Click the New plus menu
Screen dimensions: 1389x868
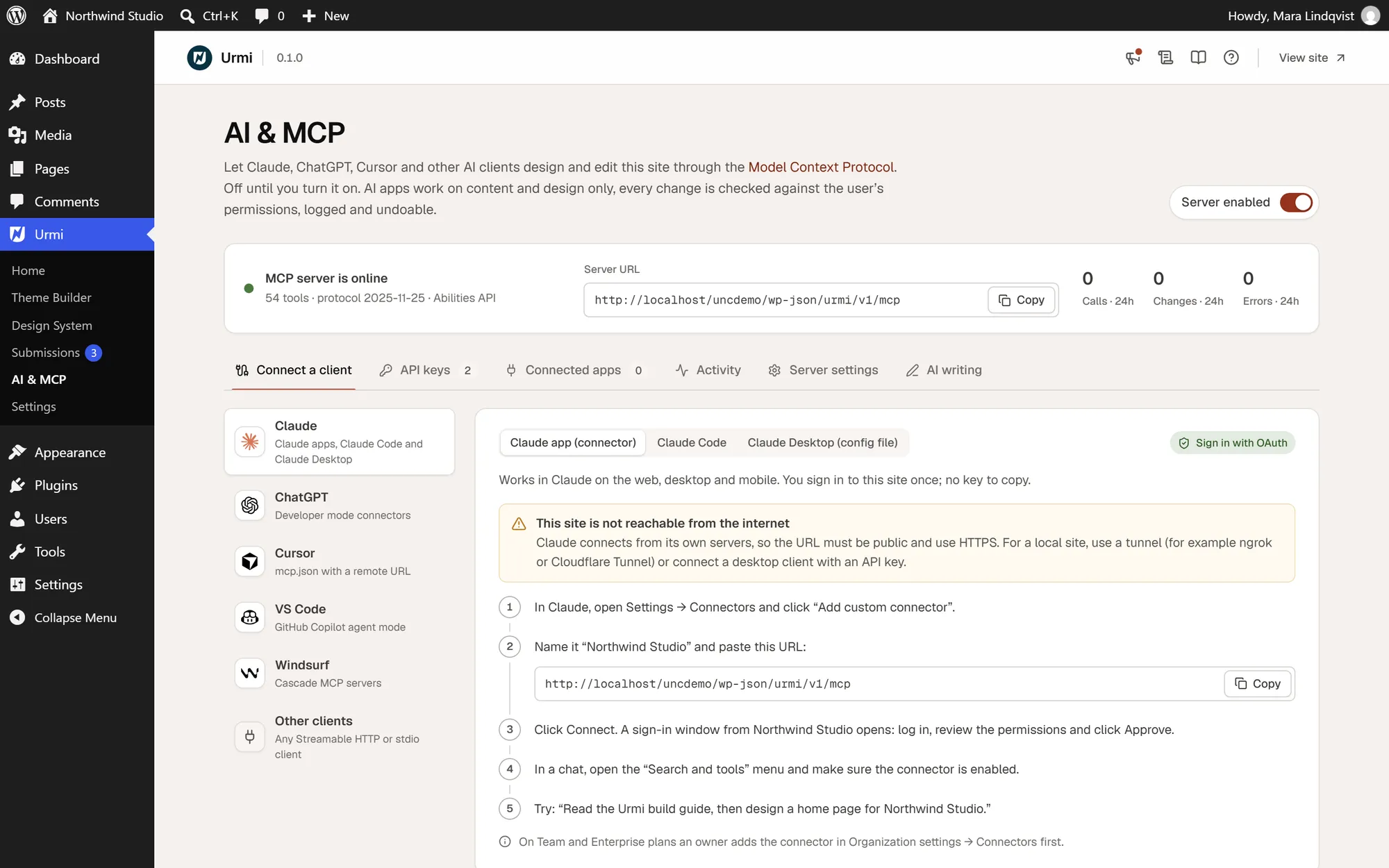click(x=325, y=15)
